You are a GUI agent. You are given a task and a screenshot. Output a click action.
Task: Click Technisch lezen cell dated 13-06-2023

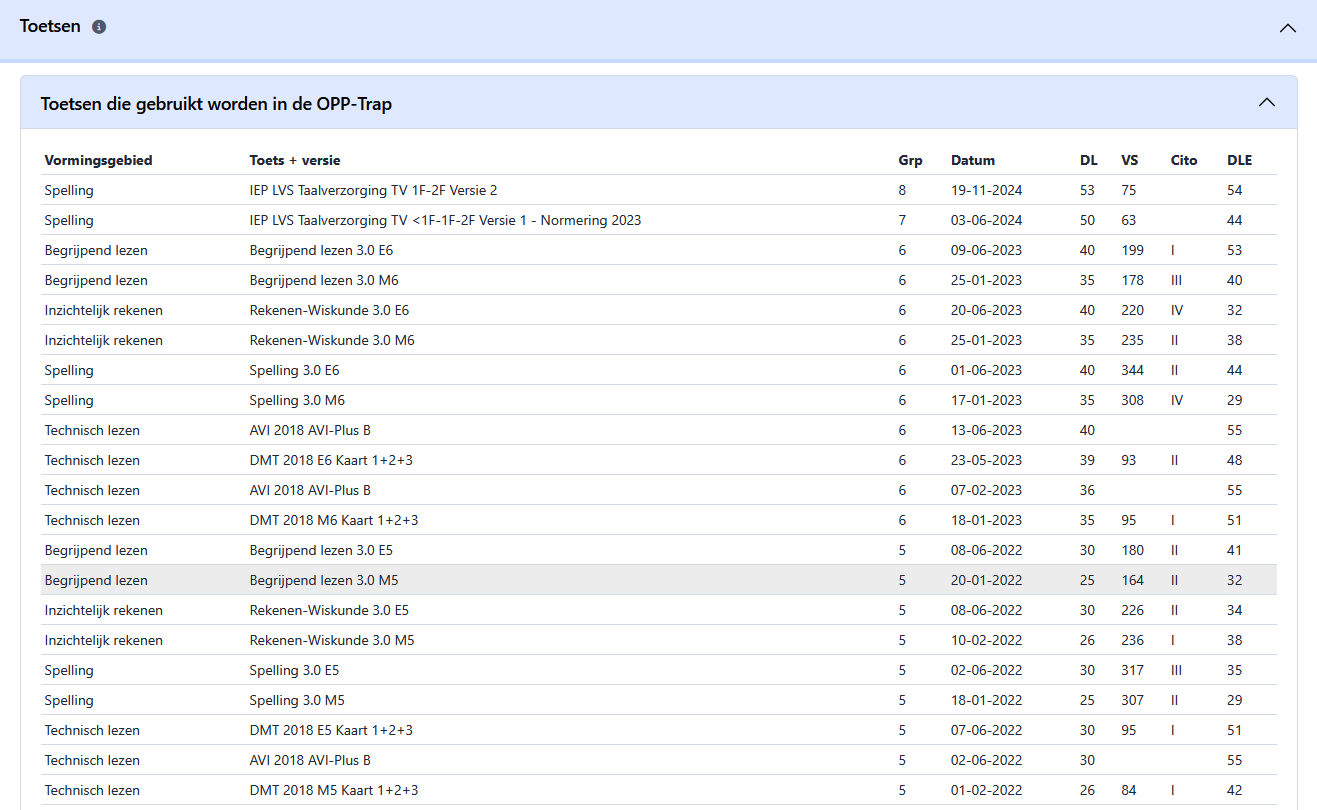pyautogui.click(x=92, y=430)
